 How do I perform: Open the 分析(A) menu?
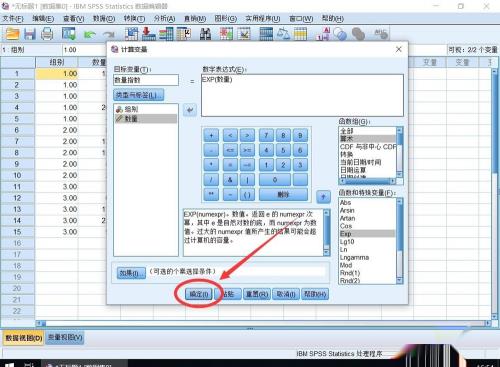(164, 19)
